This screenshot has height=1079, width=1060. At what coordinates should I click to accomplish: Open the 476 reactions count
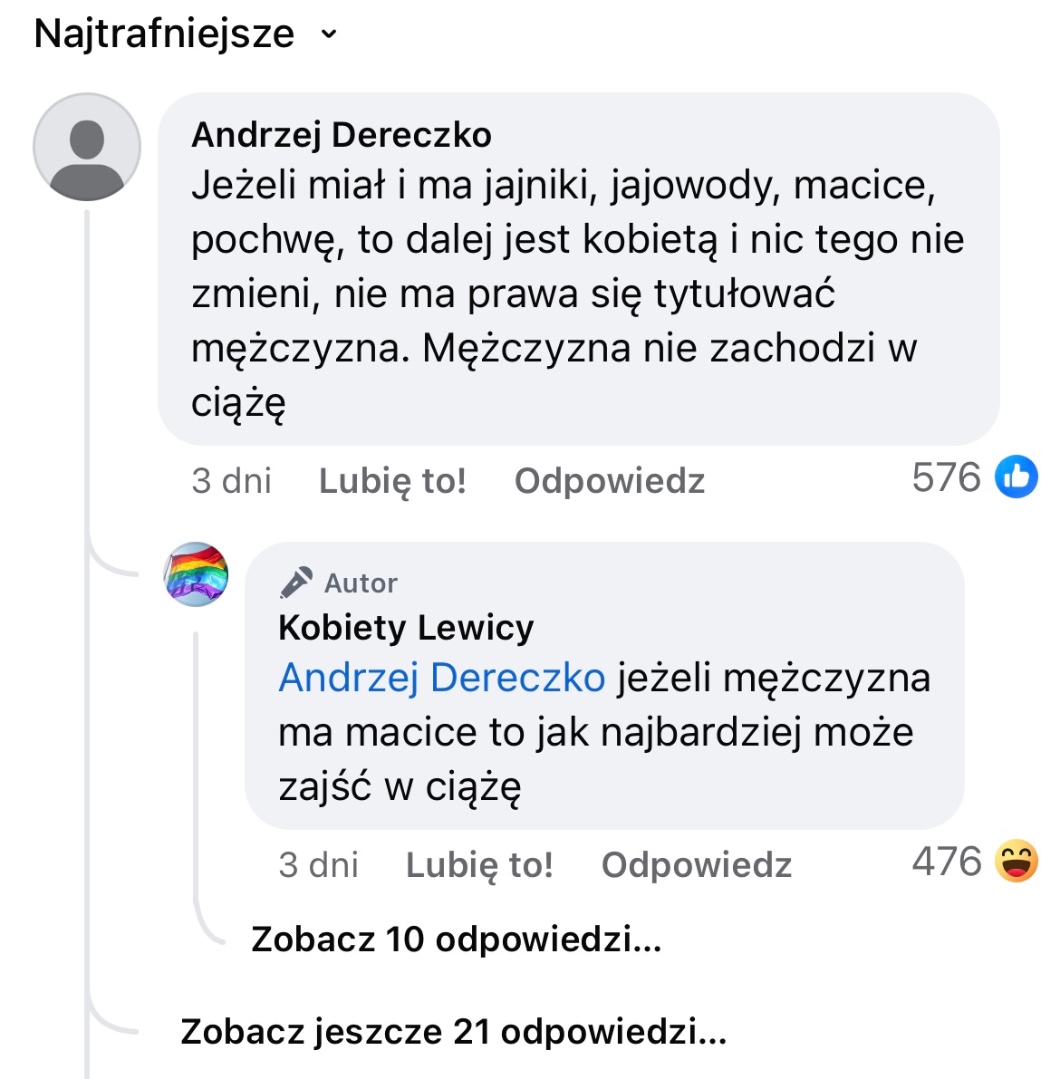[x=946, y=862]
